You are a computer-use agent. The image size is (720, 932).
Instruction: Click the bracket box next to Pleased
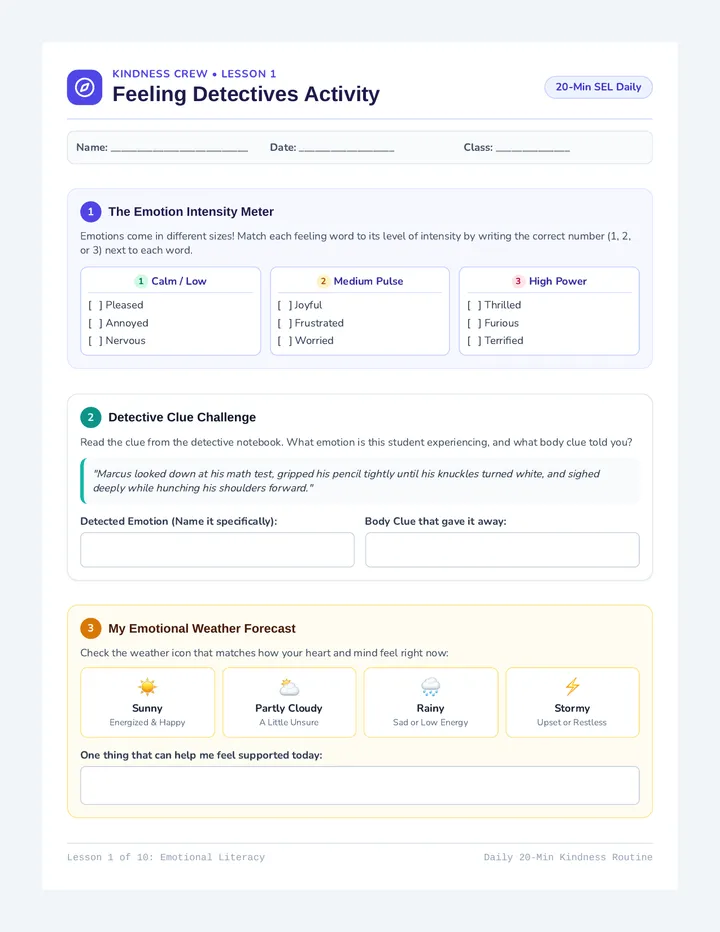point(95,305)
